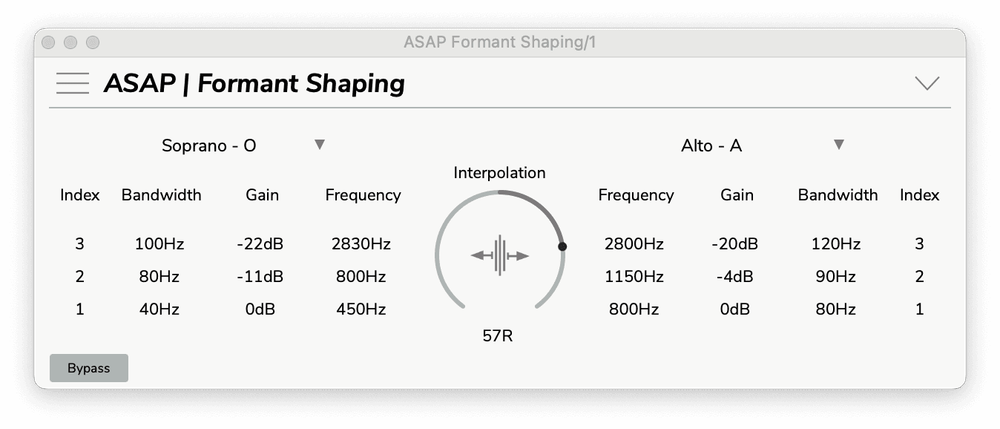Select the 1150Hz frequency value
1000x429 pixels.
pyautogui.click(x=635, y=276)
